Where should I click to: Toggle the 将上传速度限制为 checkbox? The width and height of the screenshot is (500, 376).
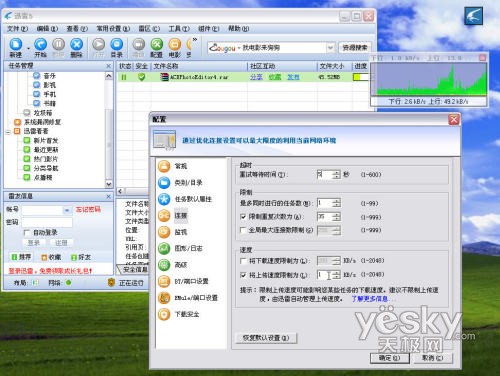tap(243, 275)
